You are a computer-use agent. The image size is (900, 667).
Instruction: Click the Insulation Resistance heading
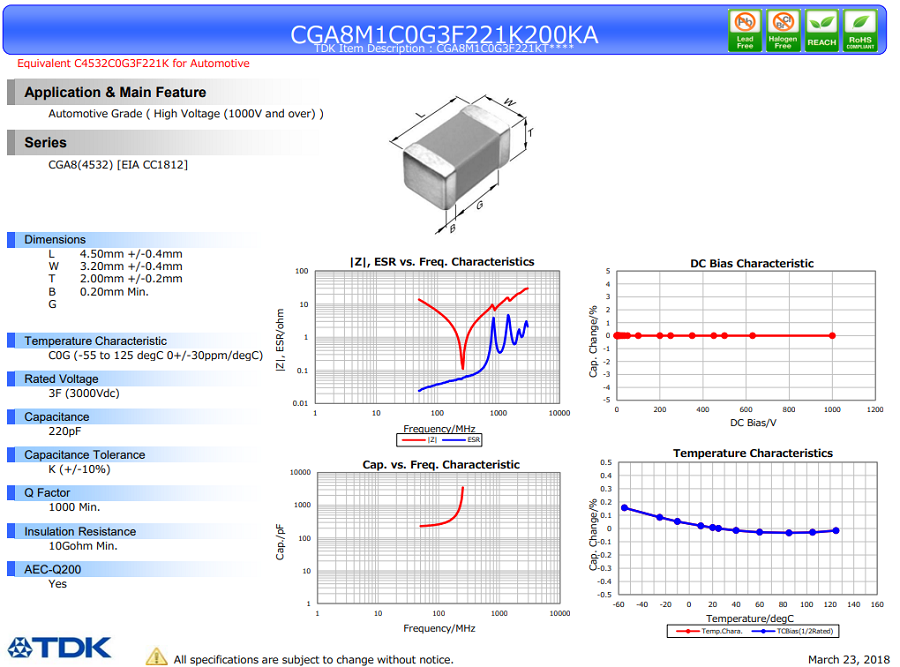click(x=80, y=532)
